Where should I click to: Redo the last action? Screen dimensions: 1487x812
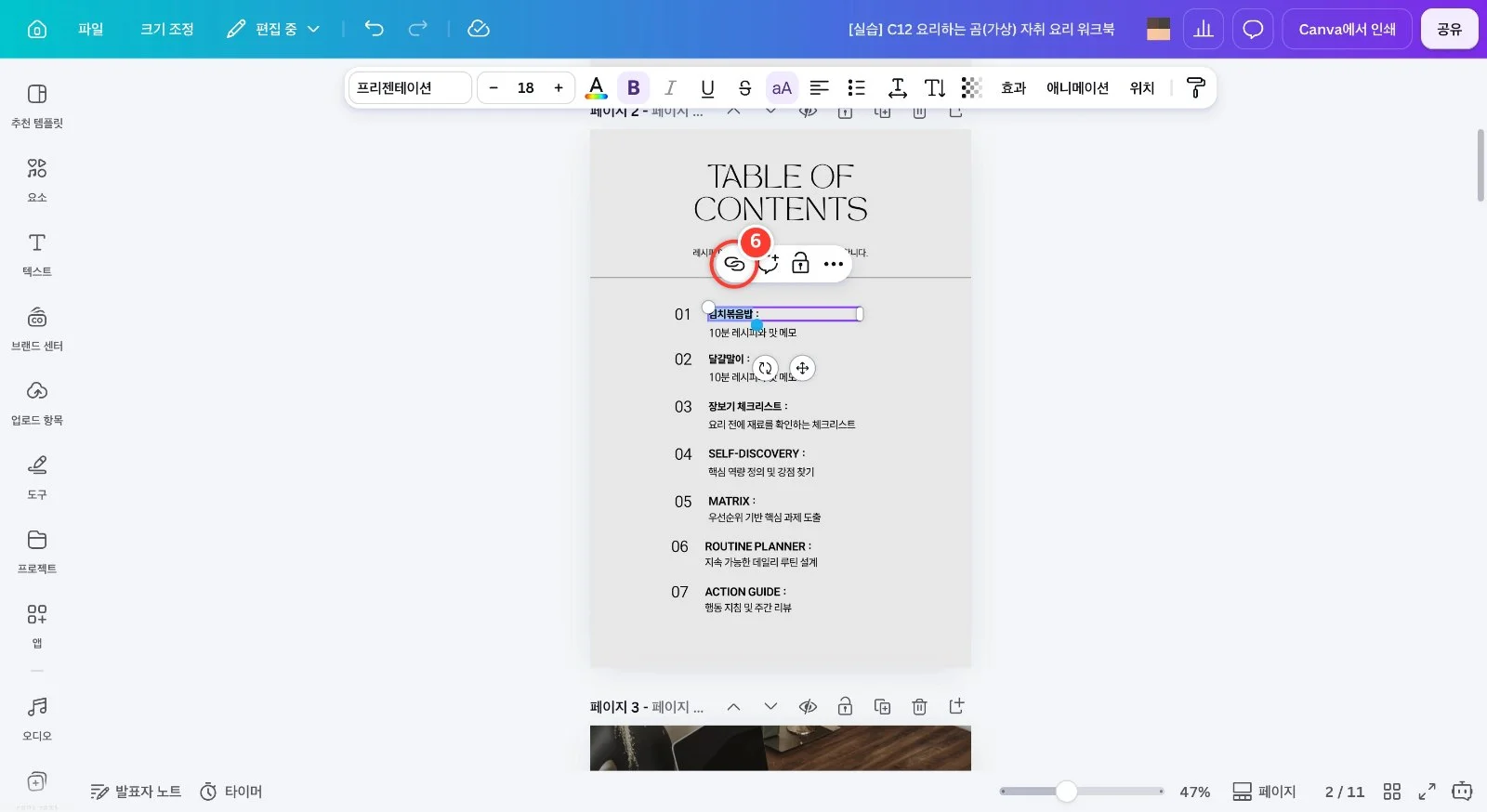tap(418, 29)
